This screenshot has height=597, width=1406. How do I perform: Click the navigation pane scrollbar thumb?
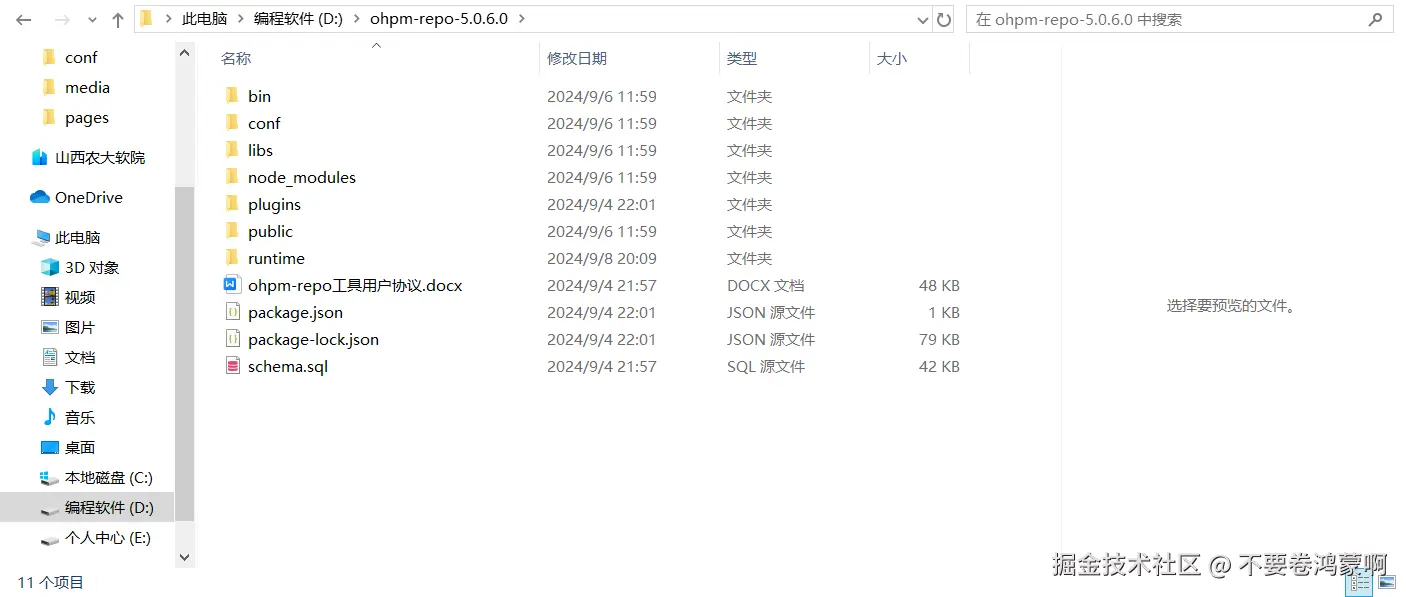pos(184,353)
